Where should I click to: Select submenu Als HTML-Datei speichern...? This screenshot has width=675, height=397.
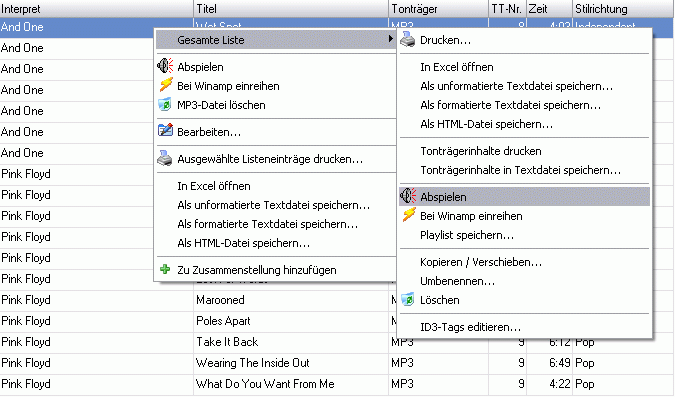pyautogui.click(x=524, y=124)
